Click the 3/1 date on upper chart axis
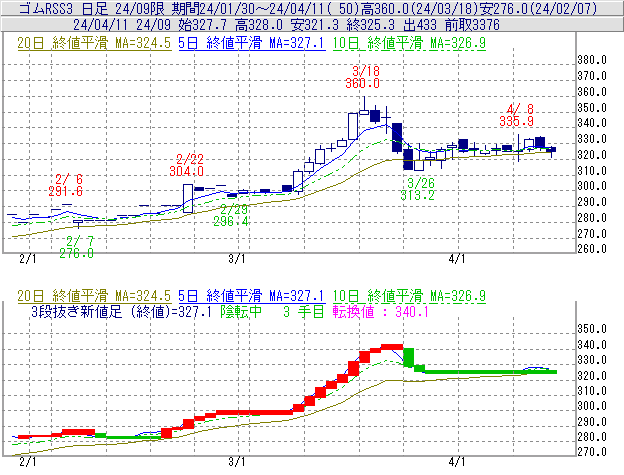624x475 pixels. 237,259
